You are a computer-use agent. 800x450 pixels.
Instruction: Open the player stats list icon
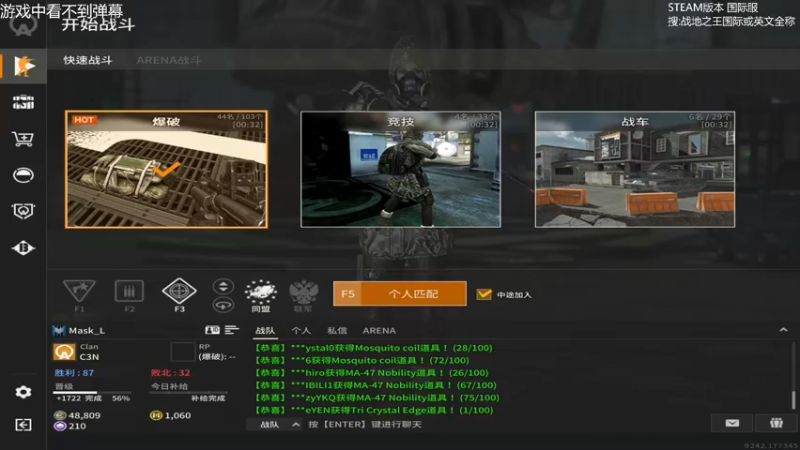click(232, 330)
